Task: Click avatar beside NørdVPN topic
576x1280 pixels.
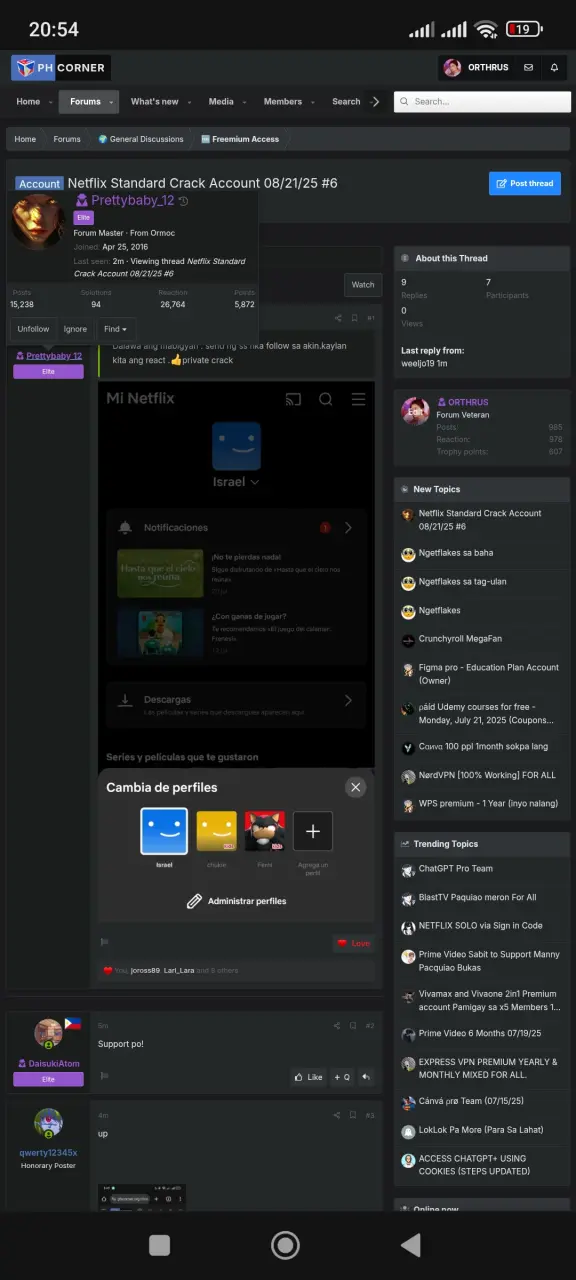Action: pos(408,777)
